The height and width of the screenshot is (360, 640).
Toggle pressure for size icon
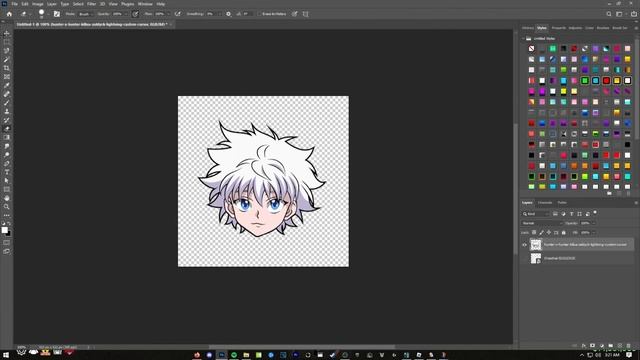(294, 14)
